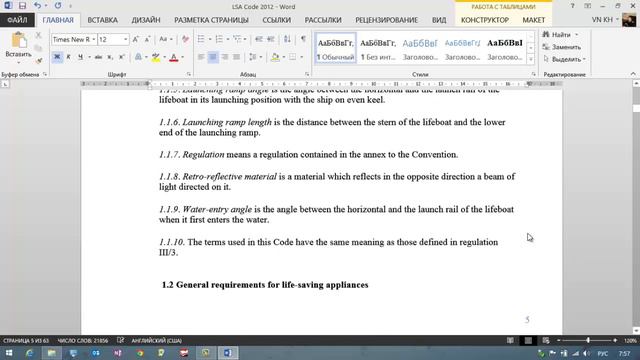Open the highlight color dropdown arrow
640x360 pixels.
(x=164, y=57)
